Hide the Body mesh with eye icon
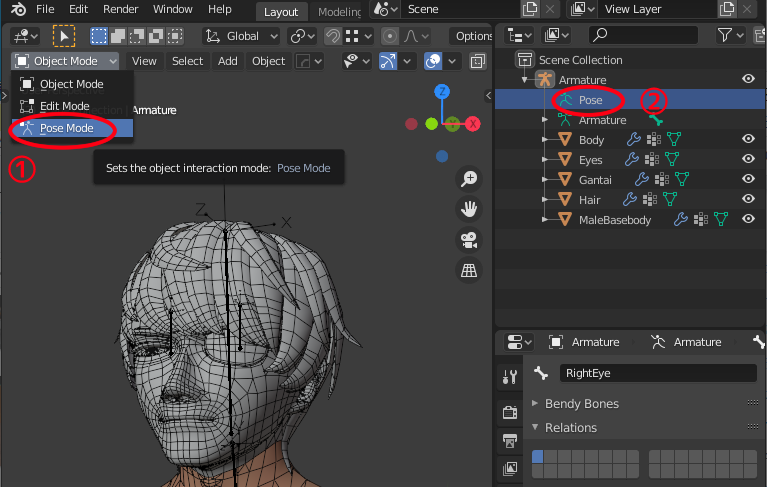The width and height of the screenshot is (767, 487). pos(748,139)
